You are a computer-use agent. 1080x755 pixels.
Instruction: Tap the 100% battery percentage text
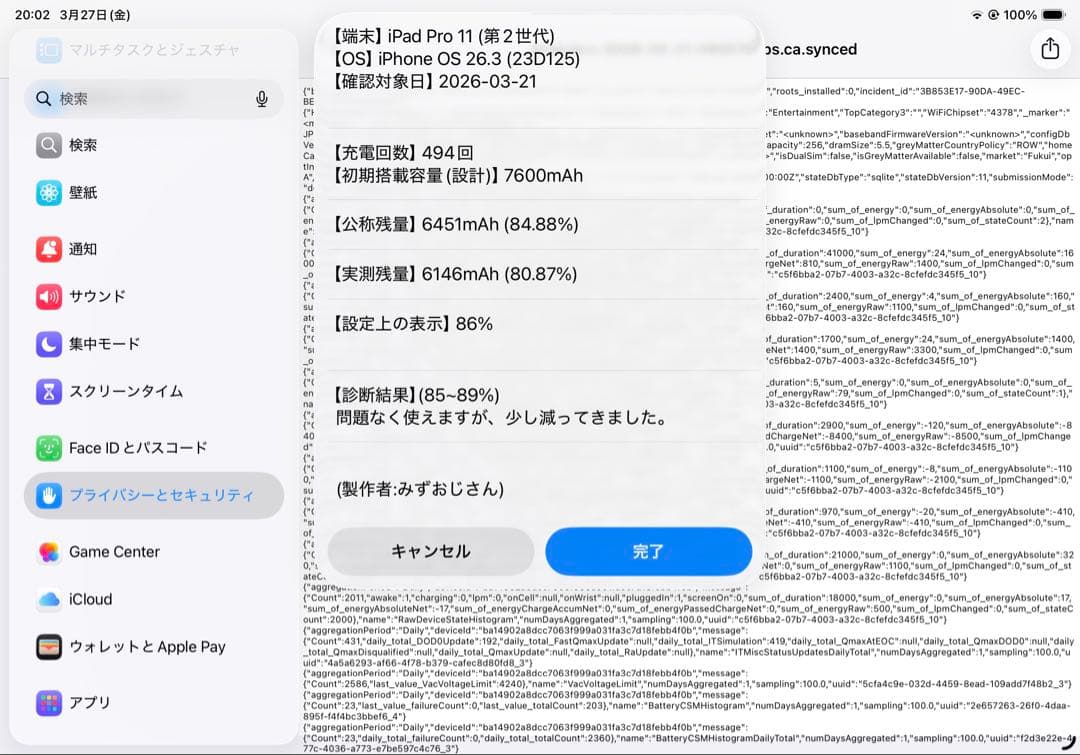pyautogui.click(x=1020, y=14)
